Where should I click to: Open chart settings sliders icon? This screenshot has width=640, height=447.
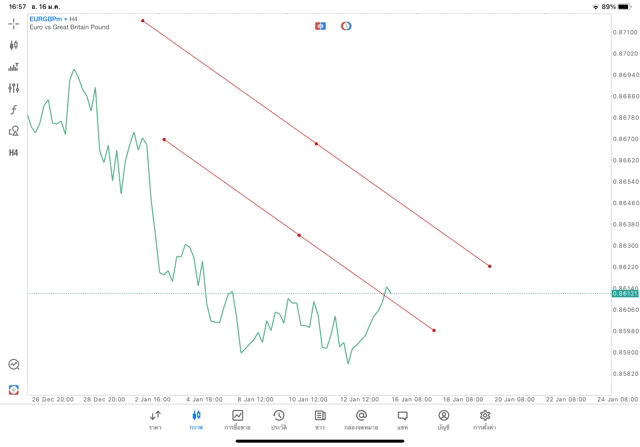(x=14, y=88)
